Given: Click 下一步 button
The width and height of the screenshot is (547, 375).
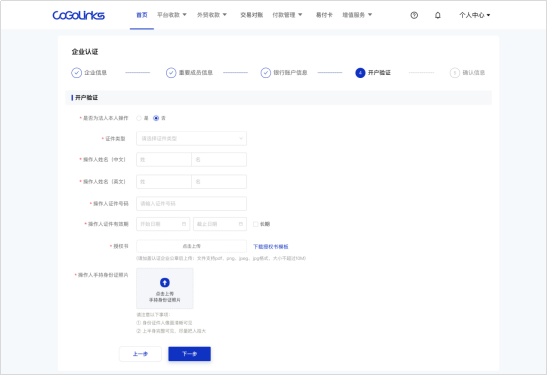Looking at the screenshot, I should coord(189,354).
